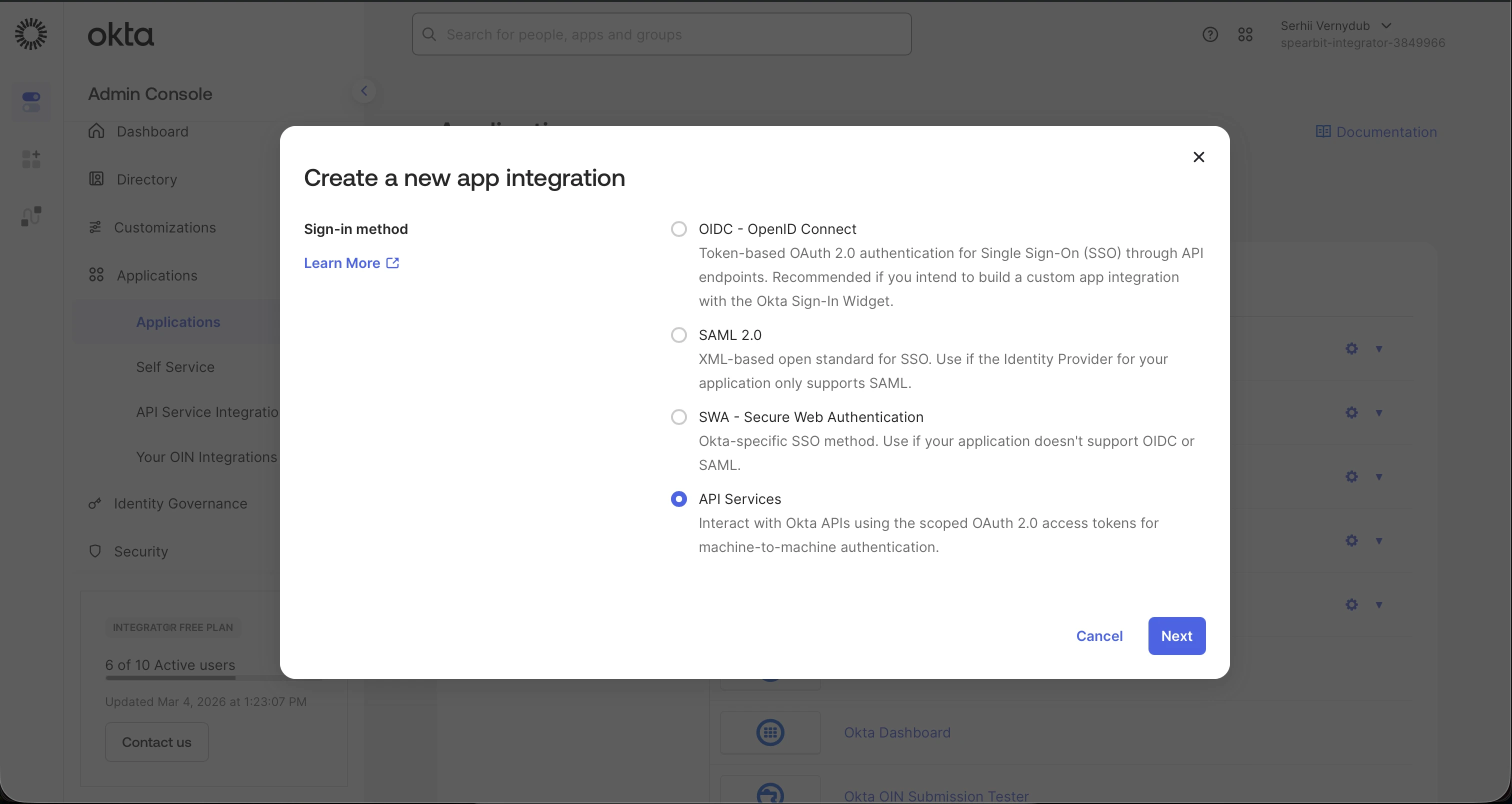The image size is (1512, 804).
Task: Click the admin console toggle rail icon
Action: (x=31, y=101)
